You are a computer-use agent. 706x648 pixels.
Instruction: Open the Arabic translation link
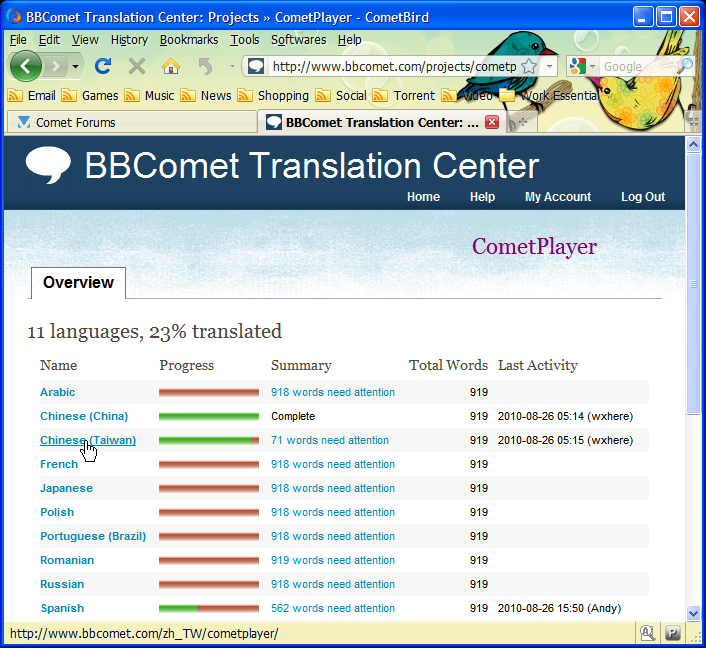click(58, 392)
